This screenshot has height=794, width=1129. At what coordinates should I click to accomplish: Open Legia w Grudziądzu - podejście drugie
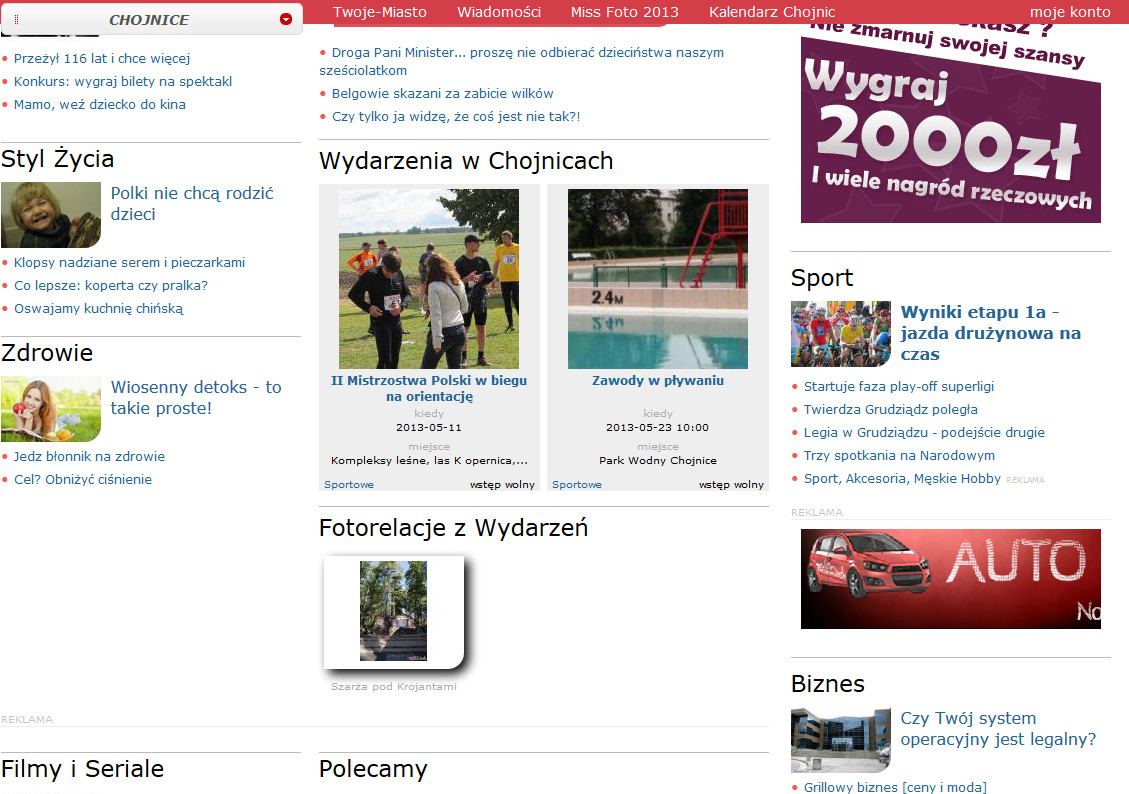[x=924, y=433]
